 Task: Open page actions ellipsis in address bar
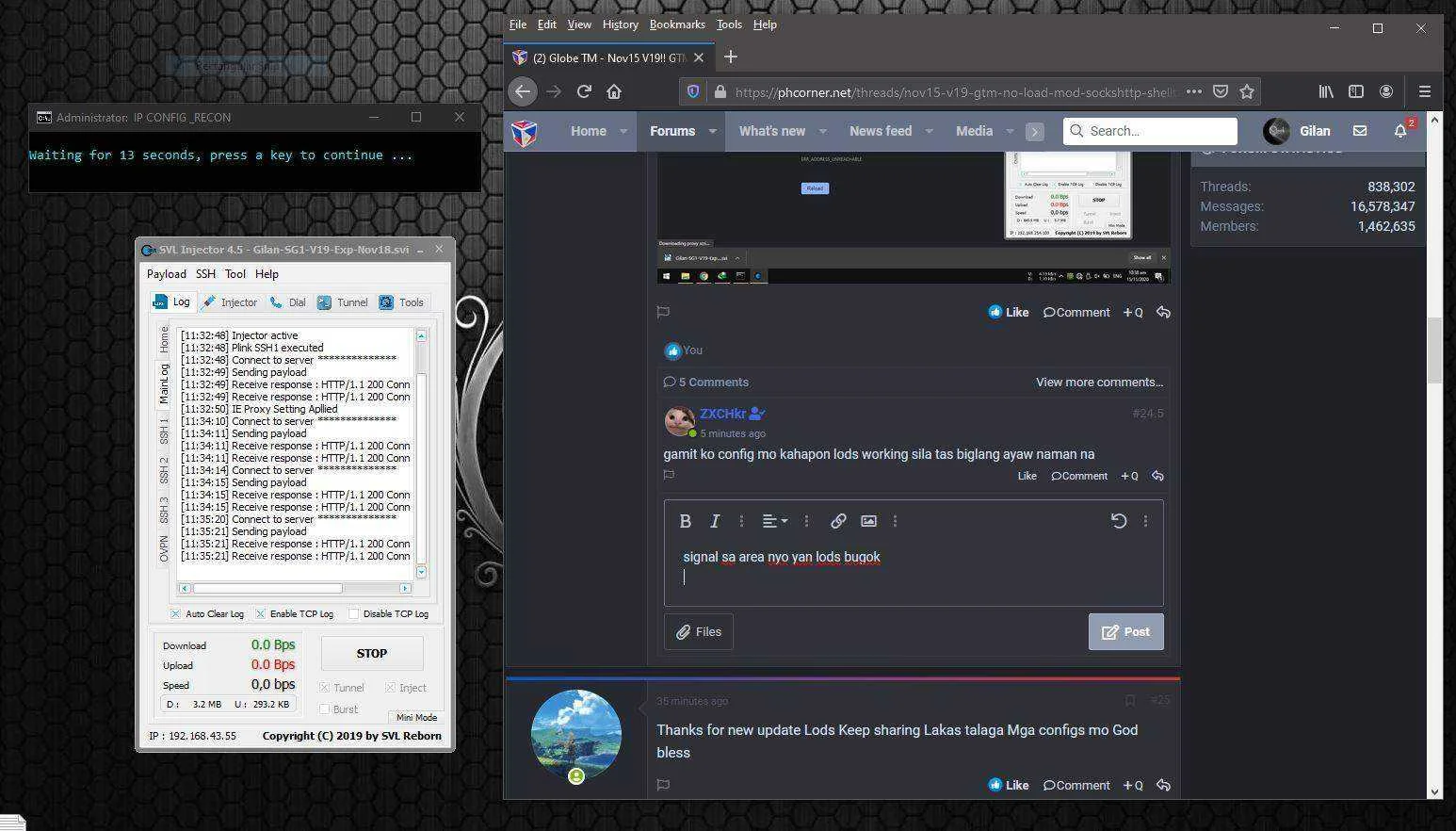pyautogui.click(x=1193, y=91)
